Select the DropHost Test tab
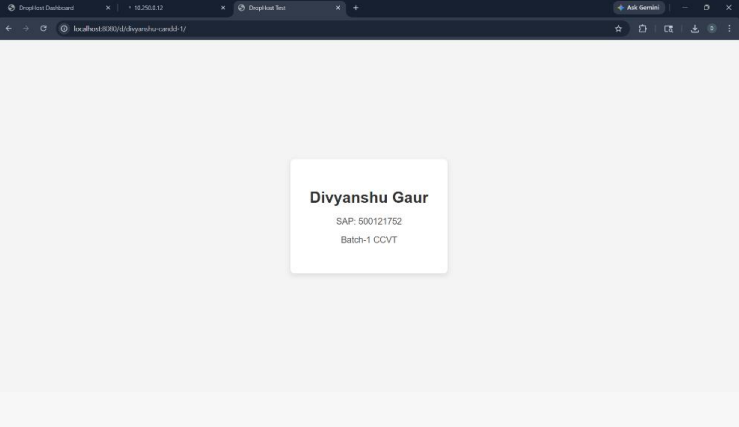Viewport: 739px width, 427px height. pyautogui.click(x=289, y=8)
